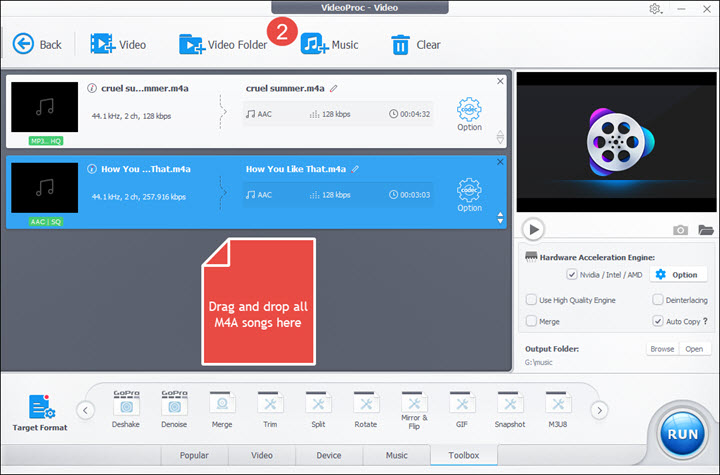Click 44.1 kHz, 2 ch, 128 kbps source info

131,116
